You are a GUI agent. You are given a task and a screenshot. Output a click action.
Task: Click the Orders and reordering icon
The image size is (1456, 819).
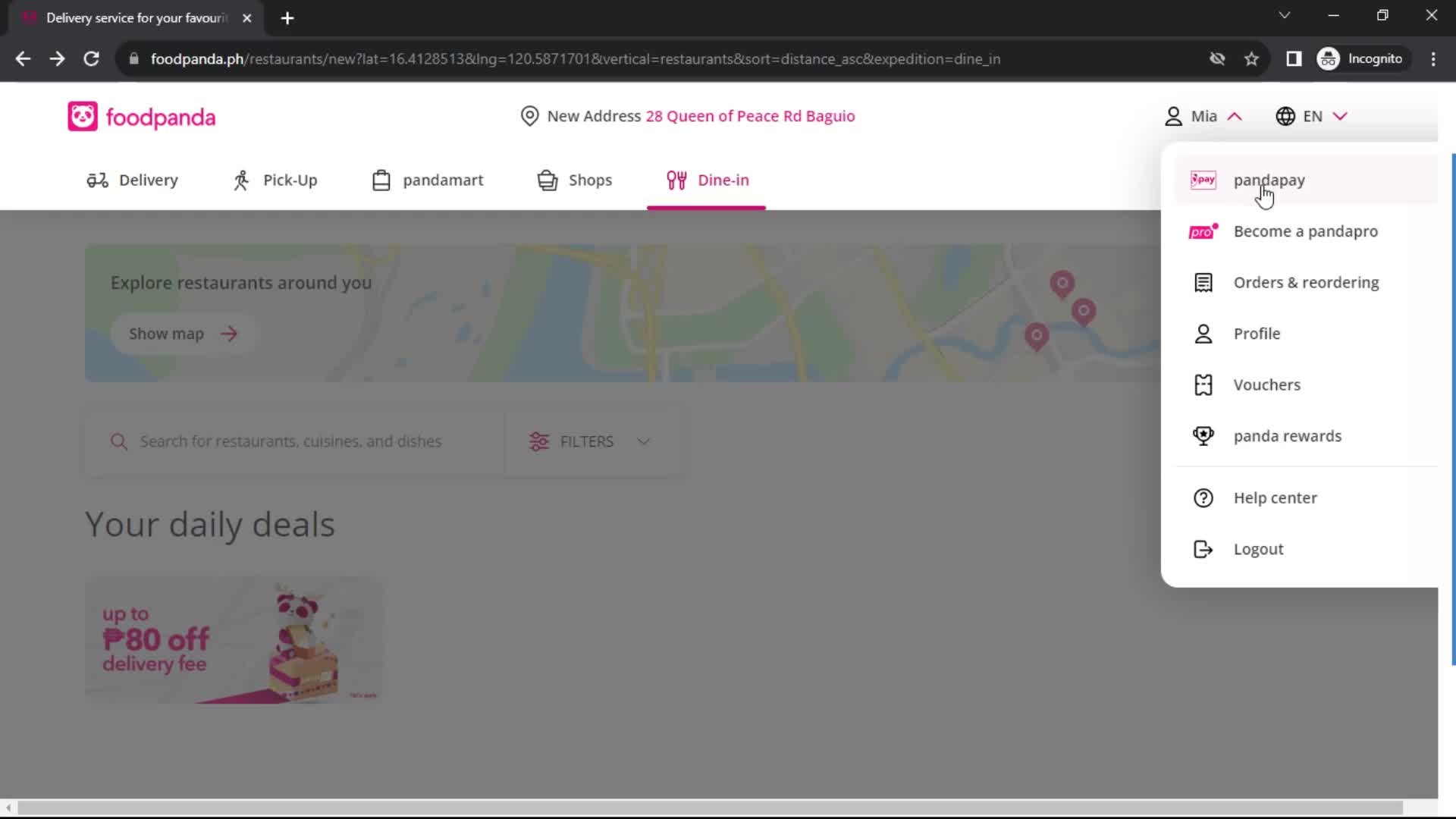[x=1203, y=282]
